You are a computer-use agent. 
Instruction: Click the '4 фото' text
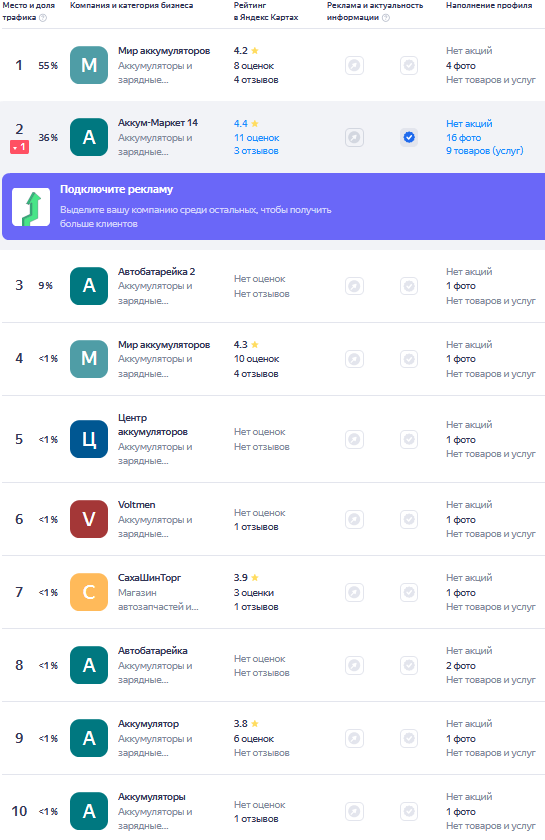[461, 66]
